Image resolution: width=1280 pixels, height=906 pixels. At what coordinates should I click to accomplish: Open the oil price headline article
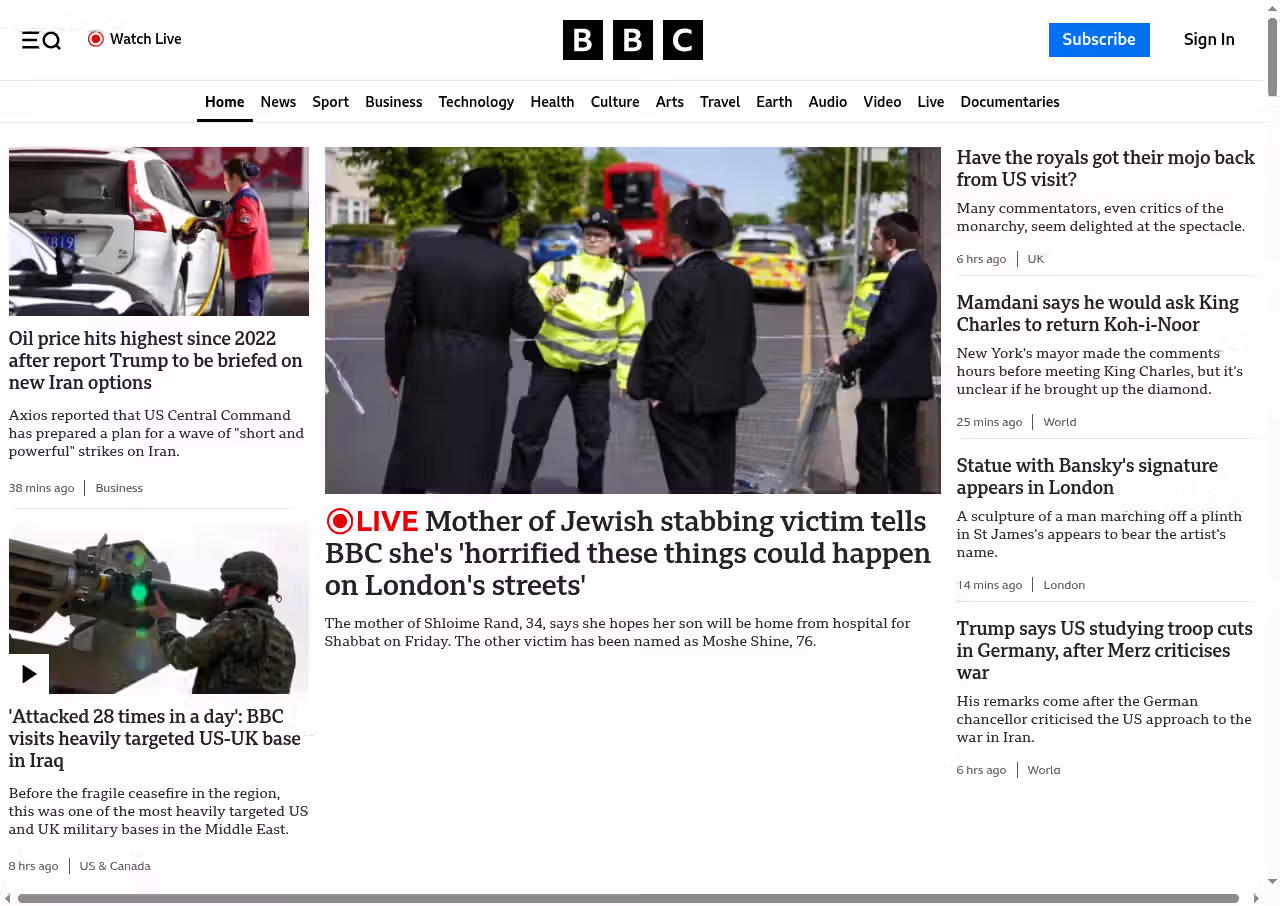click(156, 360)
